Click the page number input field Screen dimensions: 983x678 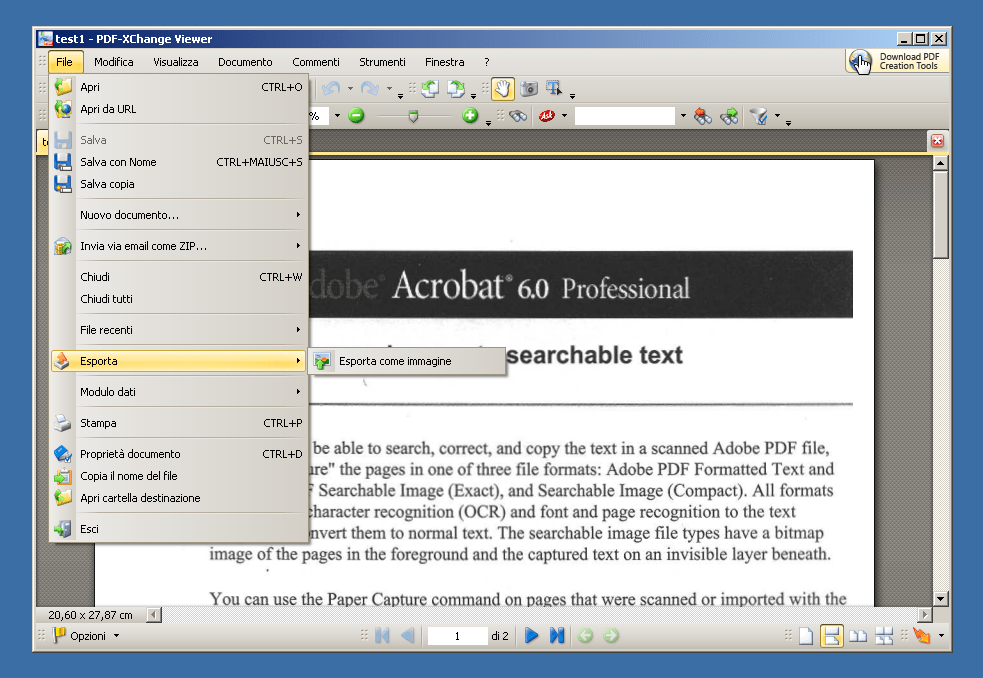(459, 635)
